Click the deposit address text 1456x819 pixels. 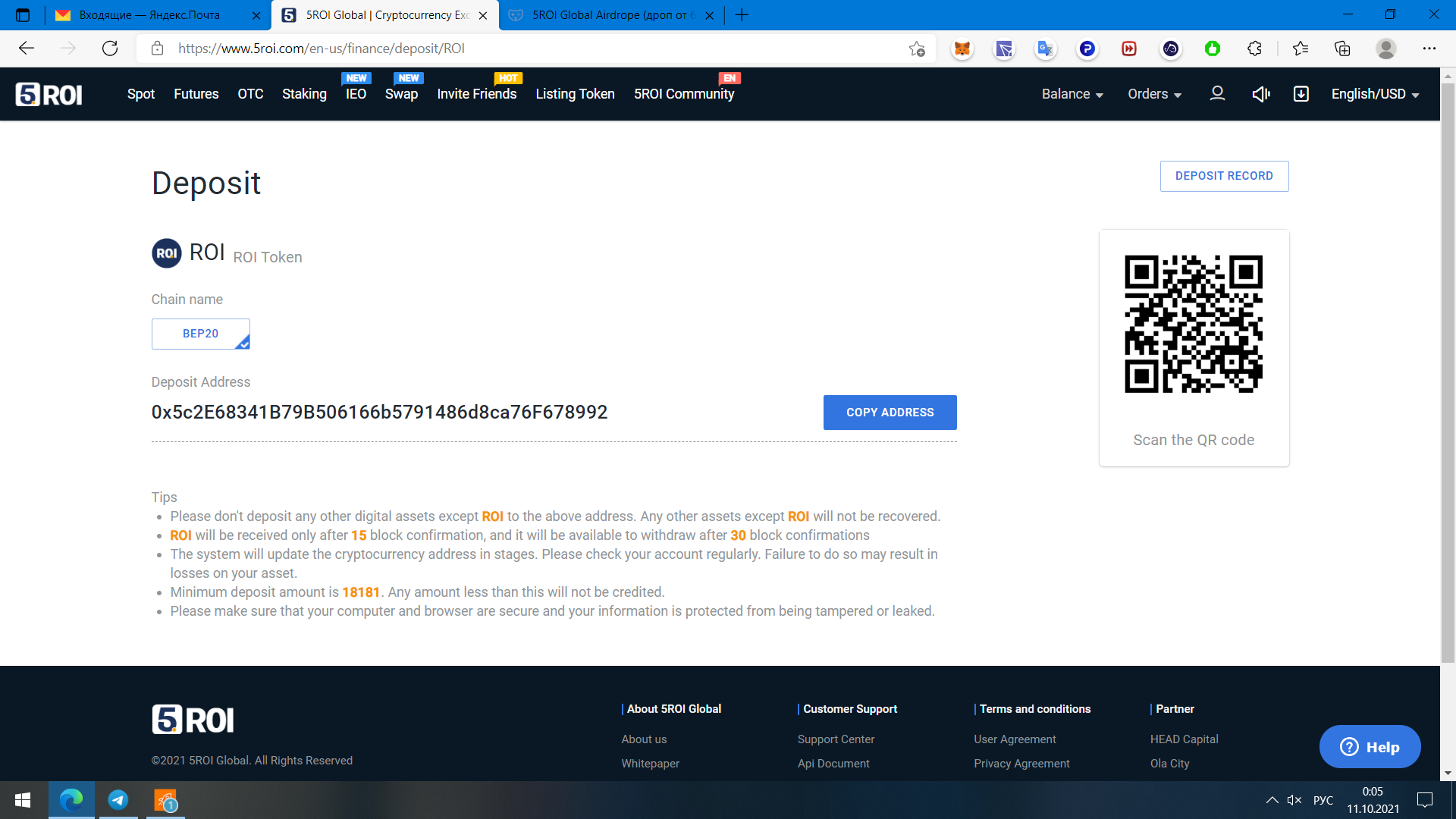(379, 413)
